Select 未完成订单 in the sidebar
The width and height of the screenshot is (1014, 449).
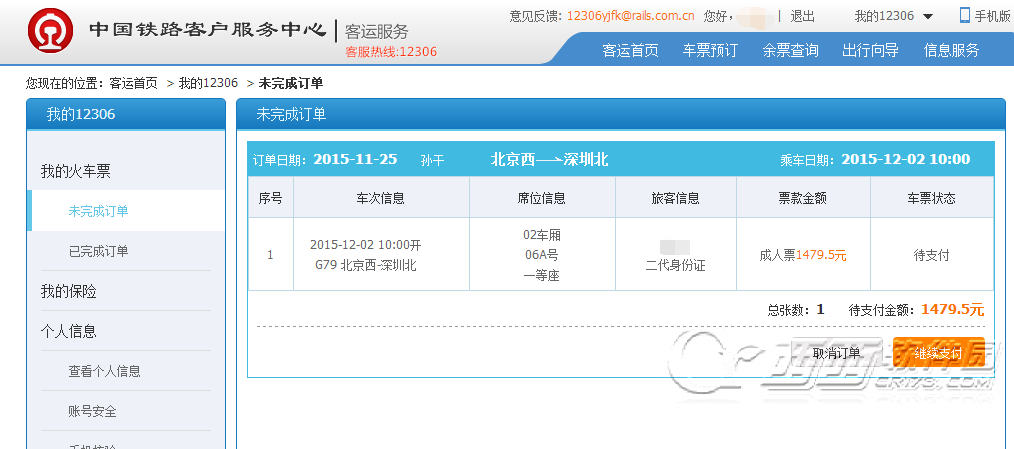98,211
